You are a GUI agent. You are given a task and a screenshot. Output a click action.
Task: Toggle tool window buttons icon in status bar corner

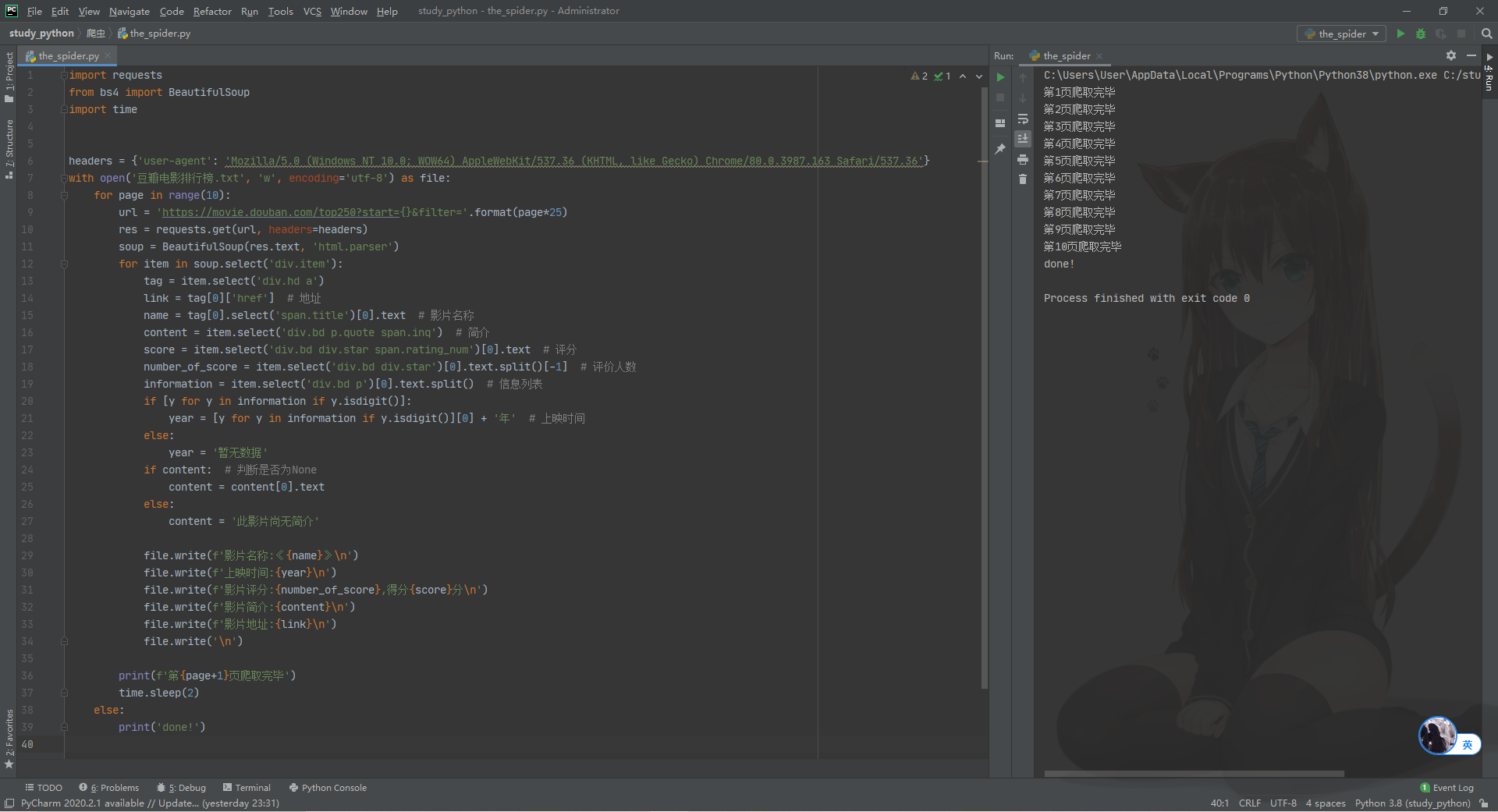(x=9, y=803)
